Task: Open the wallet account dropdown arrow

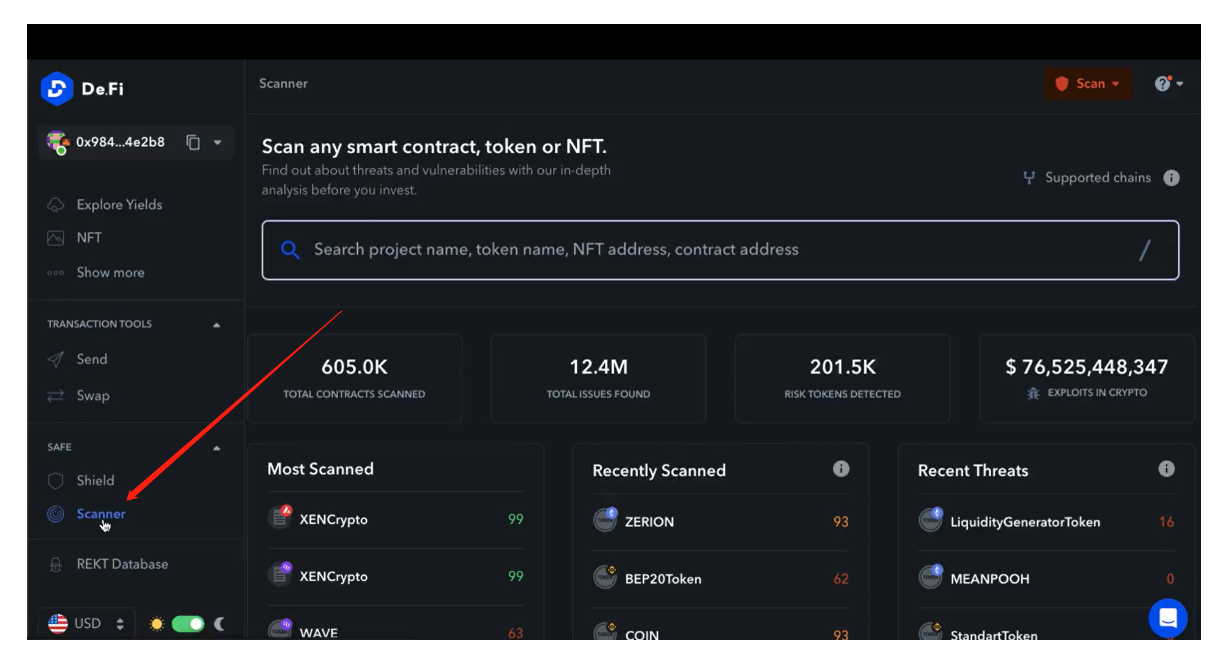Action: tap(218, 142)
